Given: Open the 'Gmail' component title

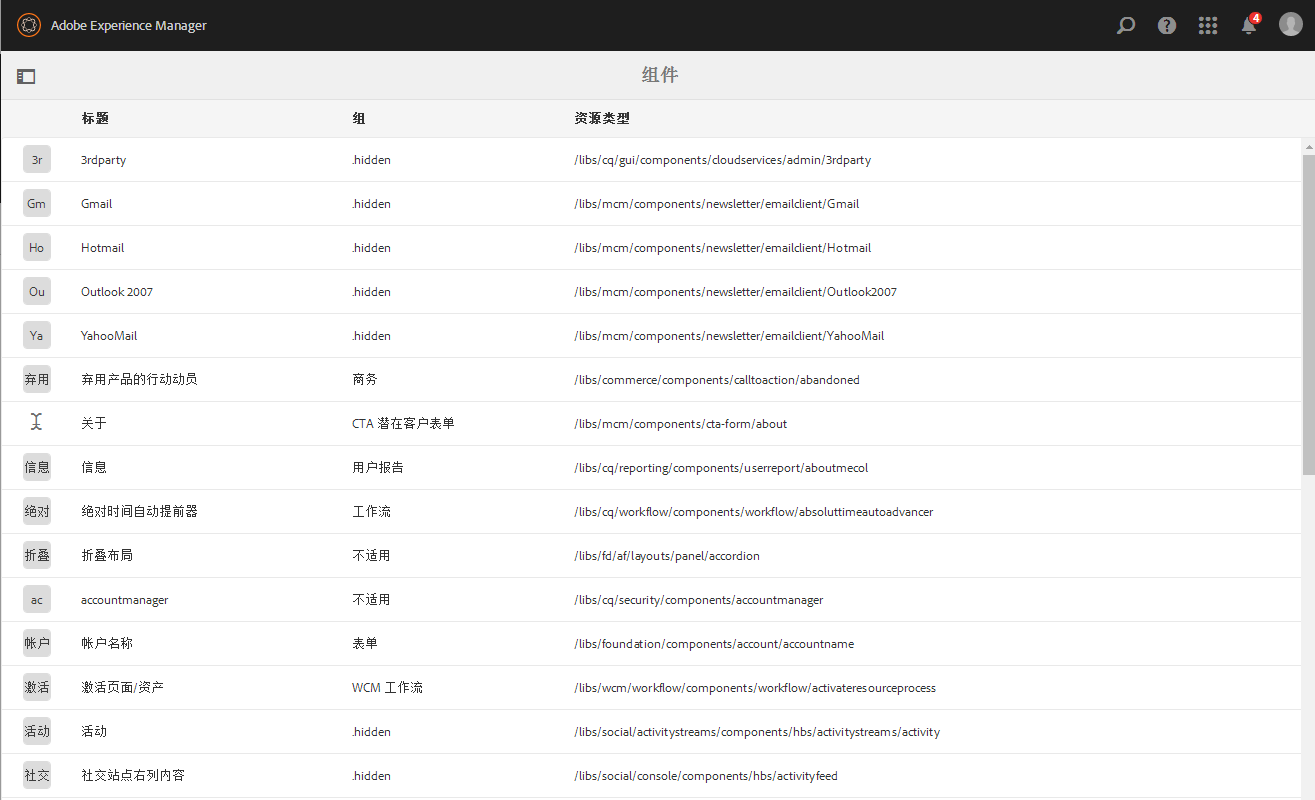Looking at the screenshot, I should coord(97,204).
